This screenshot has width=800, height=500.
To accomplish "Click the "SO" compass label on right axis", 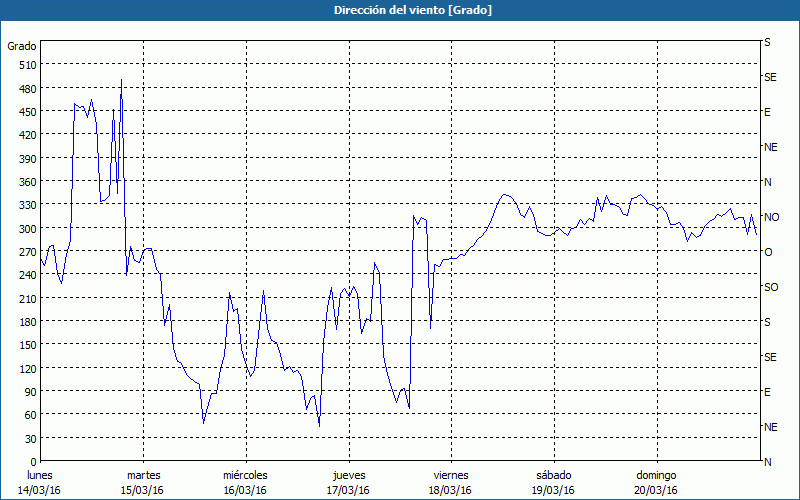I will point(770,287).
